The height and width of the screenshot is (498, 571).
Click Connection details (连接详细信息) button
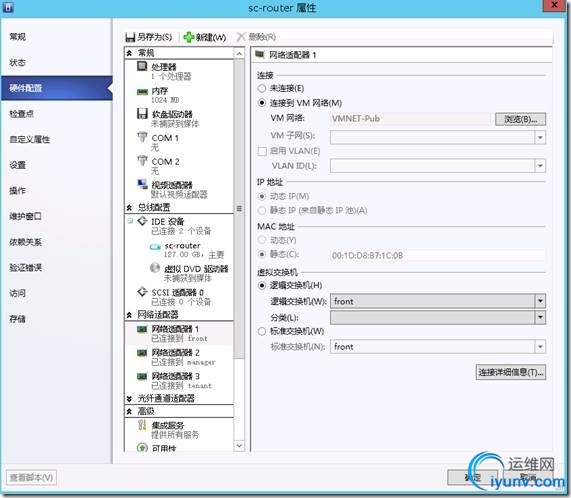tap(511, 372)
